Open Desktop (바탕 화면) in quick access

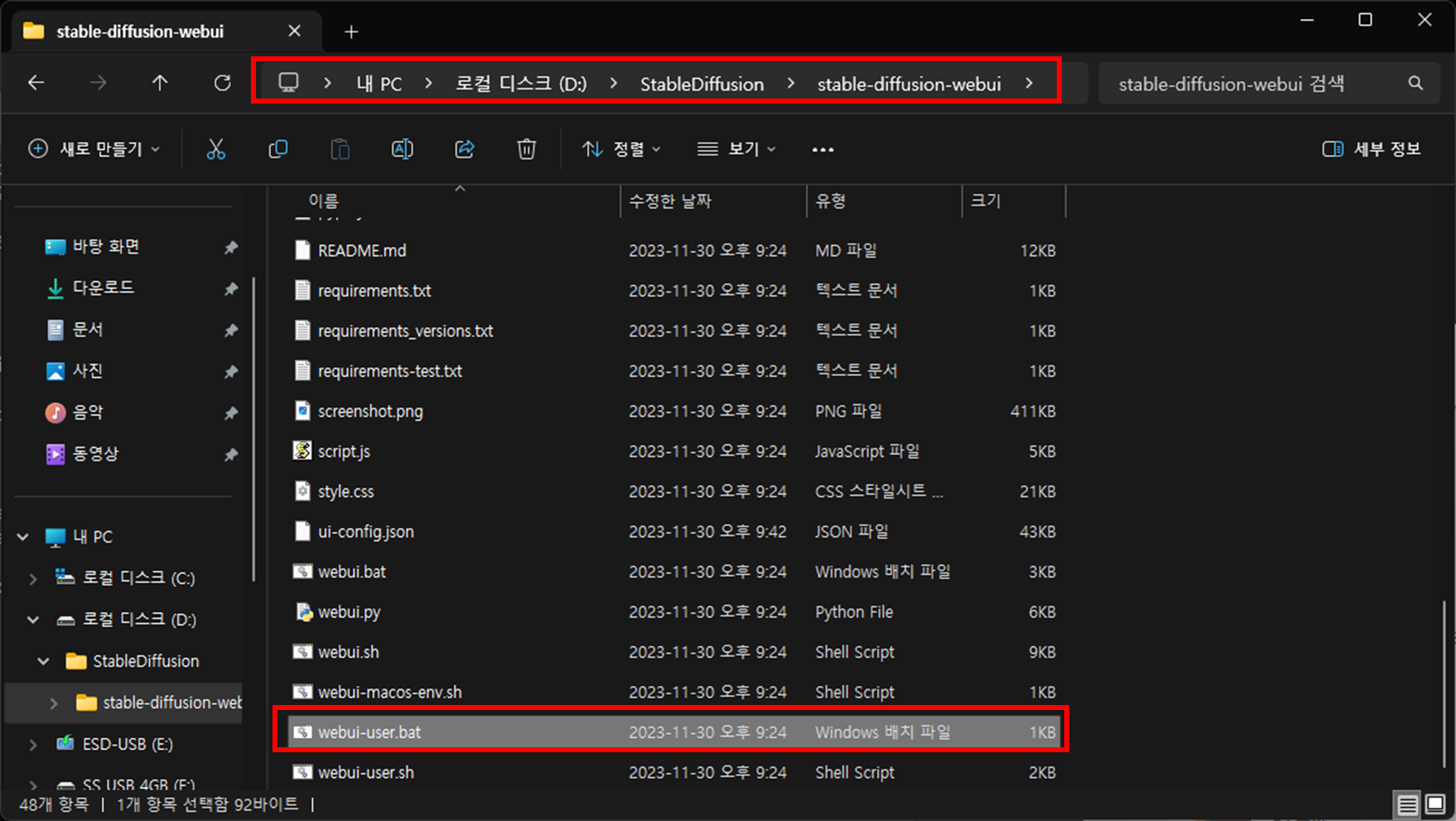(x=106, y=246)
